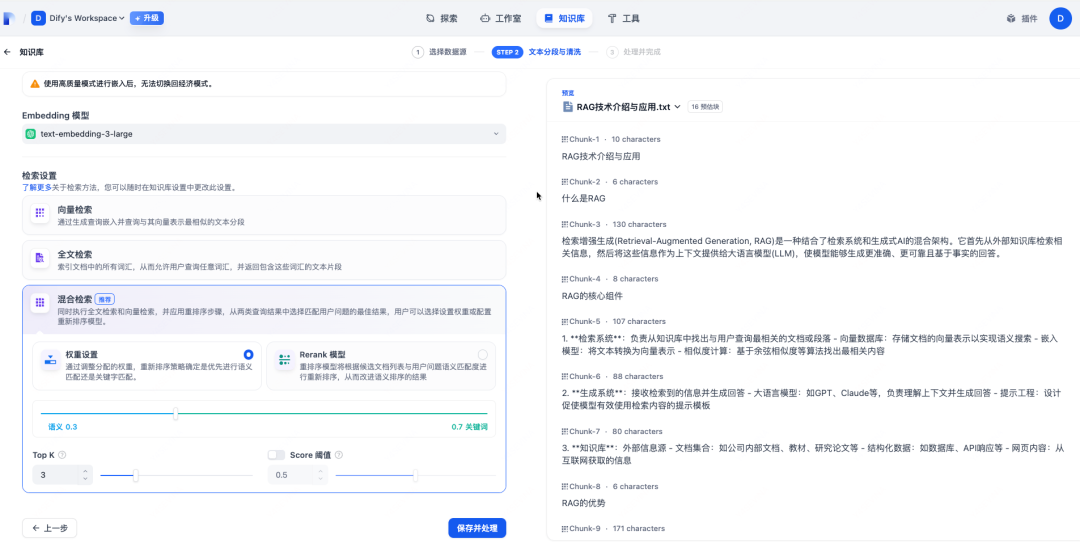Switch to the 知识库 tab
This screenshot has width=1080, height=543.
click(x=564, y=19)
